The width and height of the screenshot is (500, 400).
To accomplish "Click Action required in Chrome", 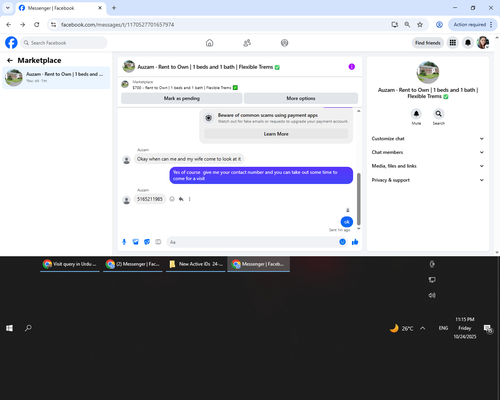I will pos(472,25).
